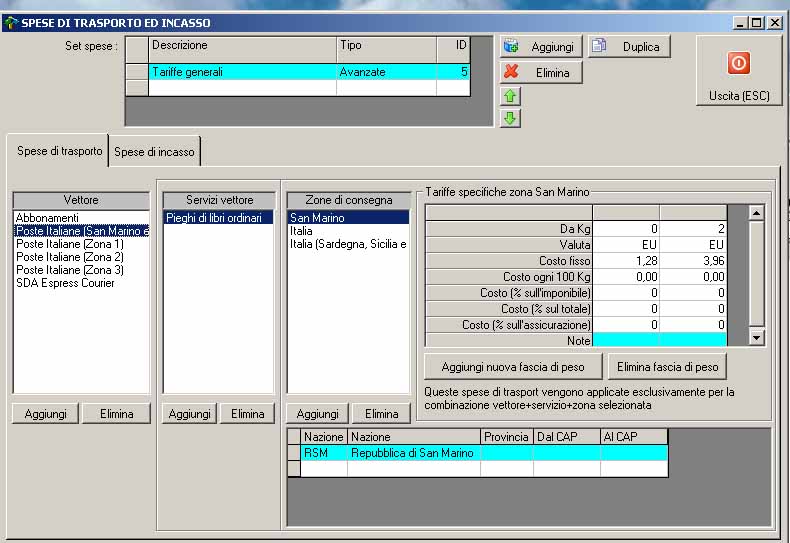This screenshot has height=543, width=790.
Task: Click the Tipo column header
Action: pos(386,48)
